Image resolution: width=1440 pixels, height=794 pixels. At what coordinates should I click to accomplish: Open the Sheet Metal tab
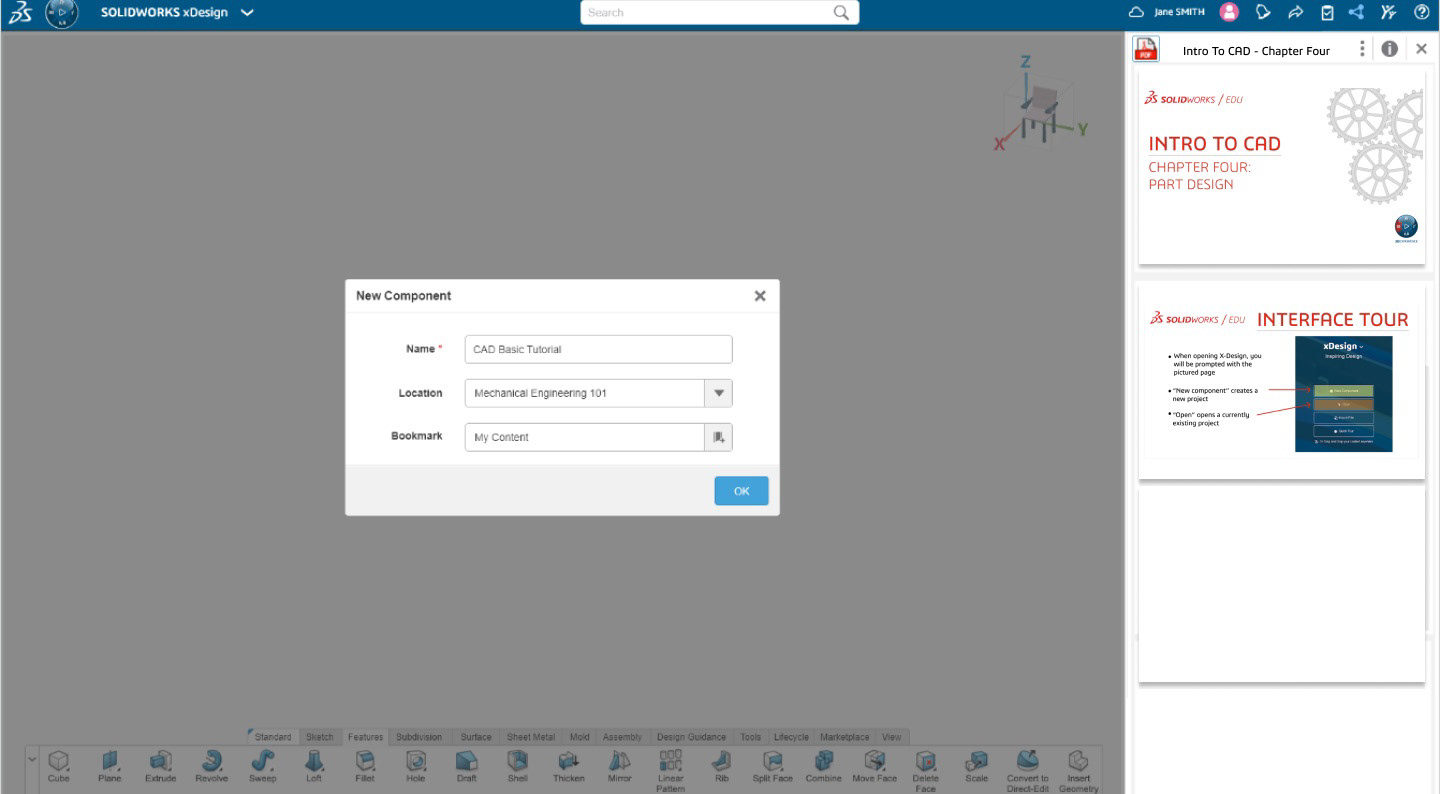530,737
